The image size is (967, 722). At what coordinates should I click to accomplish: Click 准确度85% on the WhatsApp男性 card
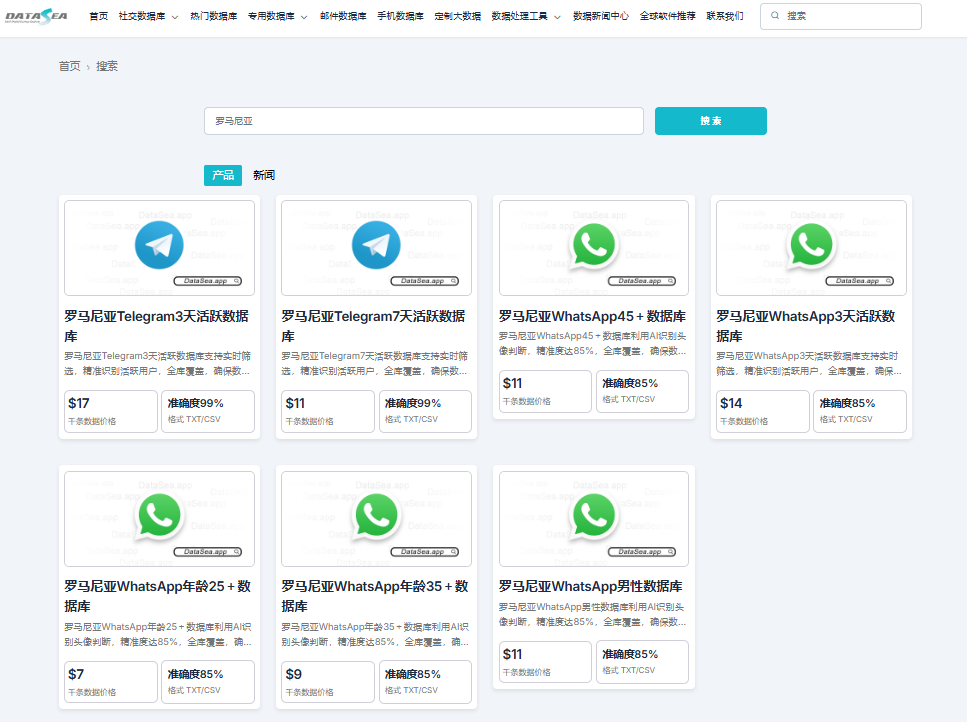pyautogui.click(x=630, y=654)
